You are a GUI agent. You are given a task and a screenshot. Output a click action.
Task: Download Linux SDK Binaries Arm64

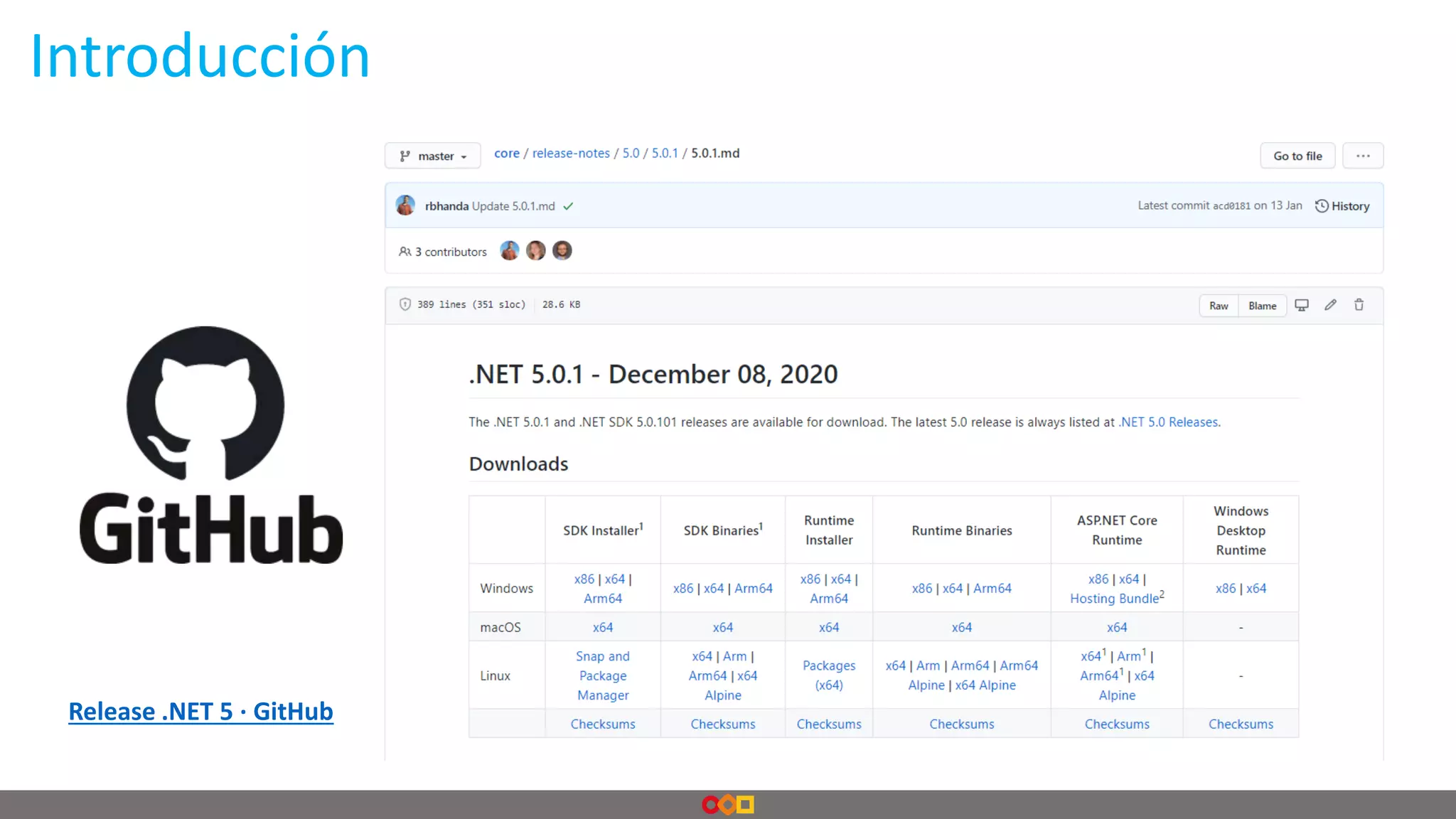tap(707, 676)
